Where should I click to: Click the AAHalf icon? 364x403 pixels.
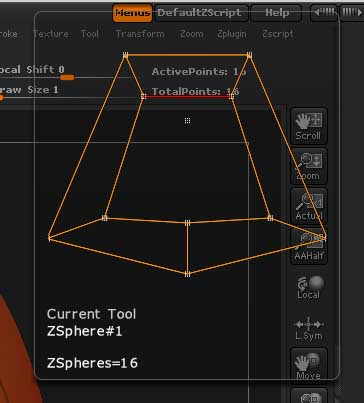coord(309,246)
